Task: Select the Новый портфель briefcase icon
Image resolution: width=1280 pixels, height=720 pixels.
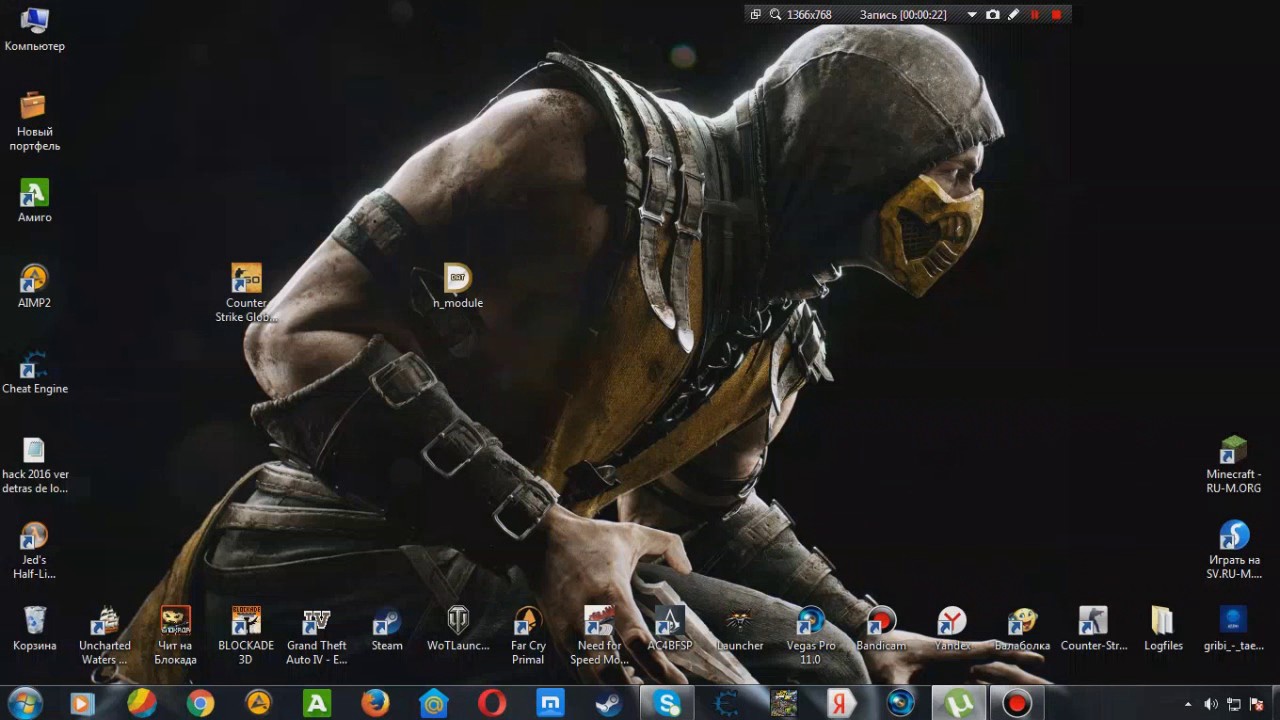Action: tap(34, 121)
